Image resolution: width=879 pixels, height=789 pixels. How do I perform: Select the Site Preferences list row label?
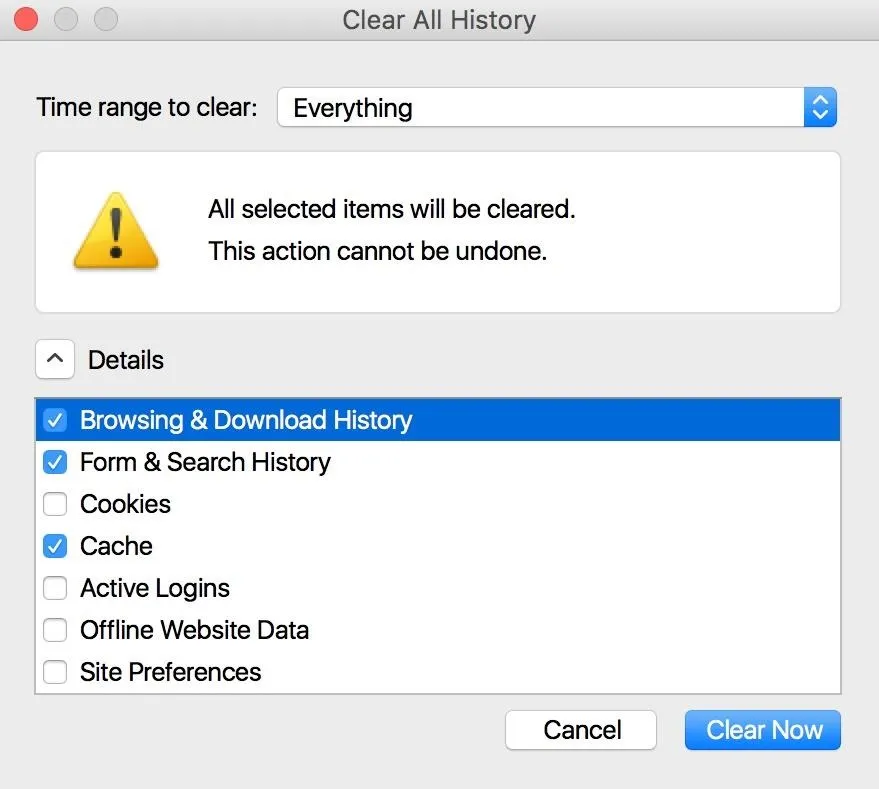click(170, 672)
